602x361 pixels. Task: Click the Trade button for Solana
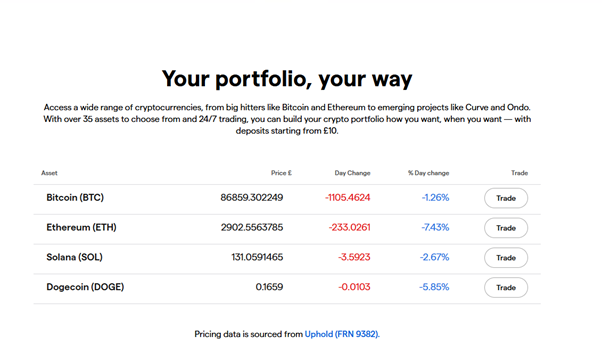coord(506,258)
